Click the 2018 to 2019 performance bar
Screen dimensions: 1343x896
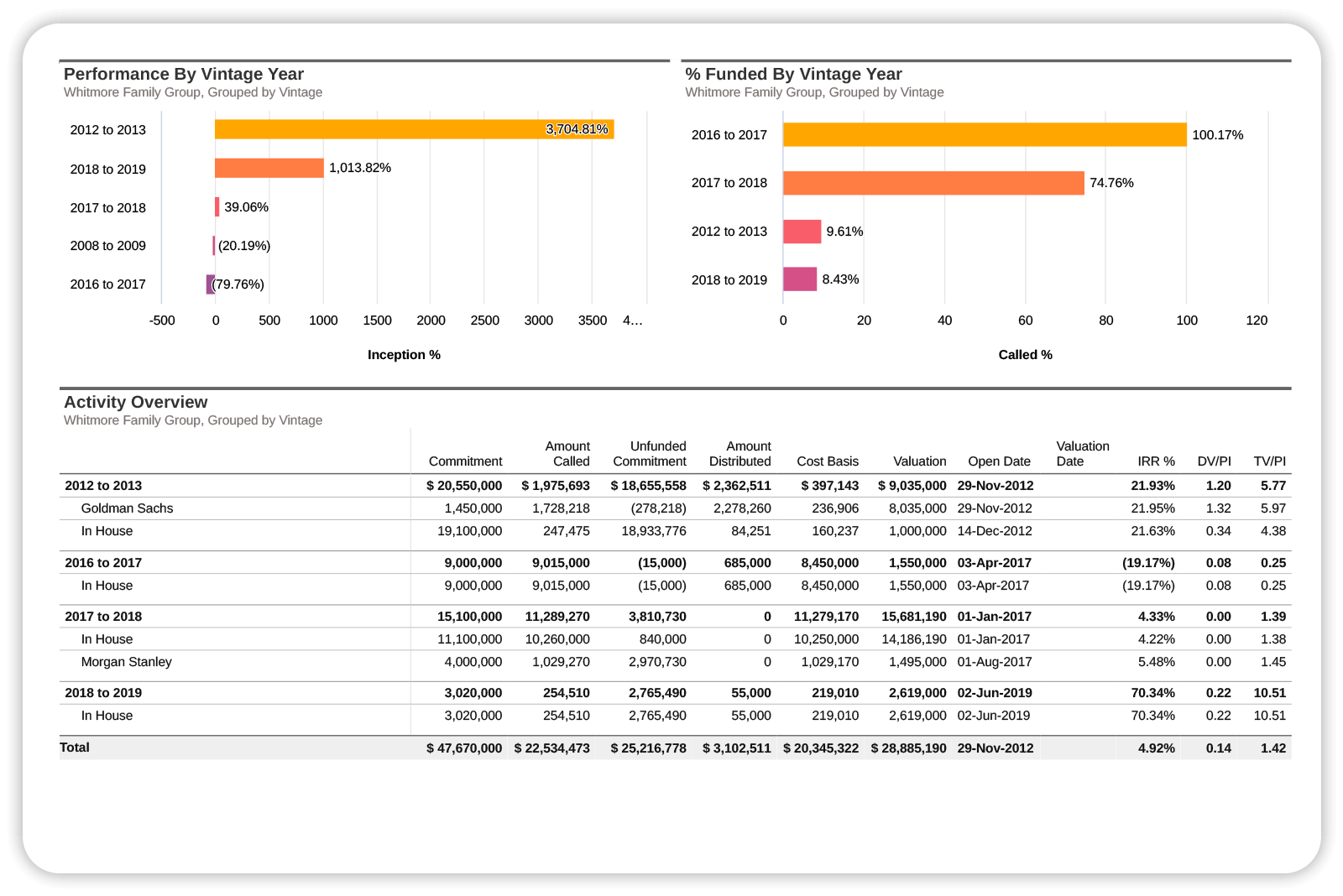coord(269,168)
